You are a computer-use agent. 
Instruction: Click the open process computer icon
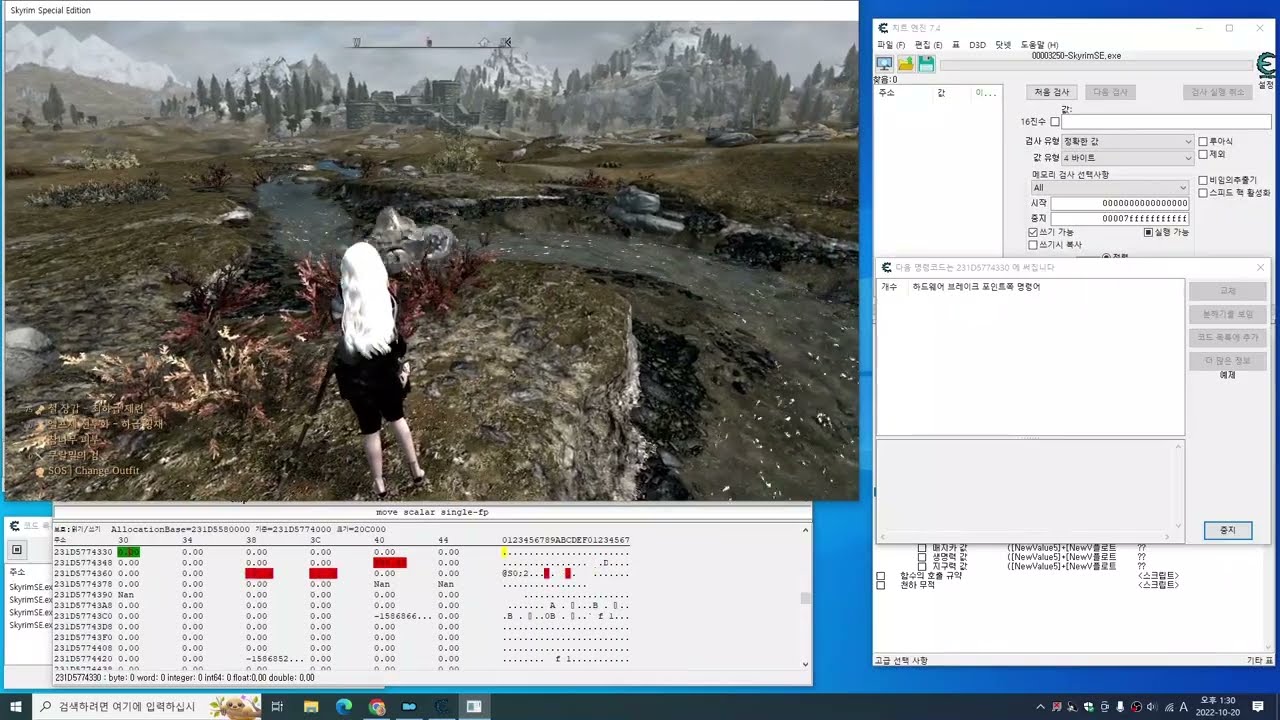click(x=884, y=64)
